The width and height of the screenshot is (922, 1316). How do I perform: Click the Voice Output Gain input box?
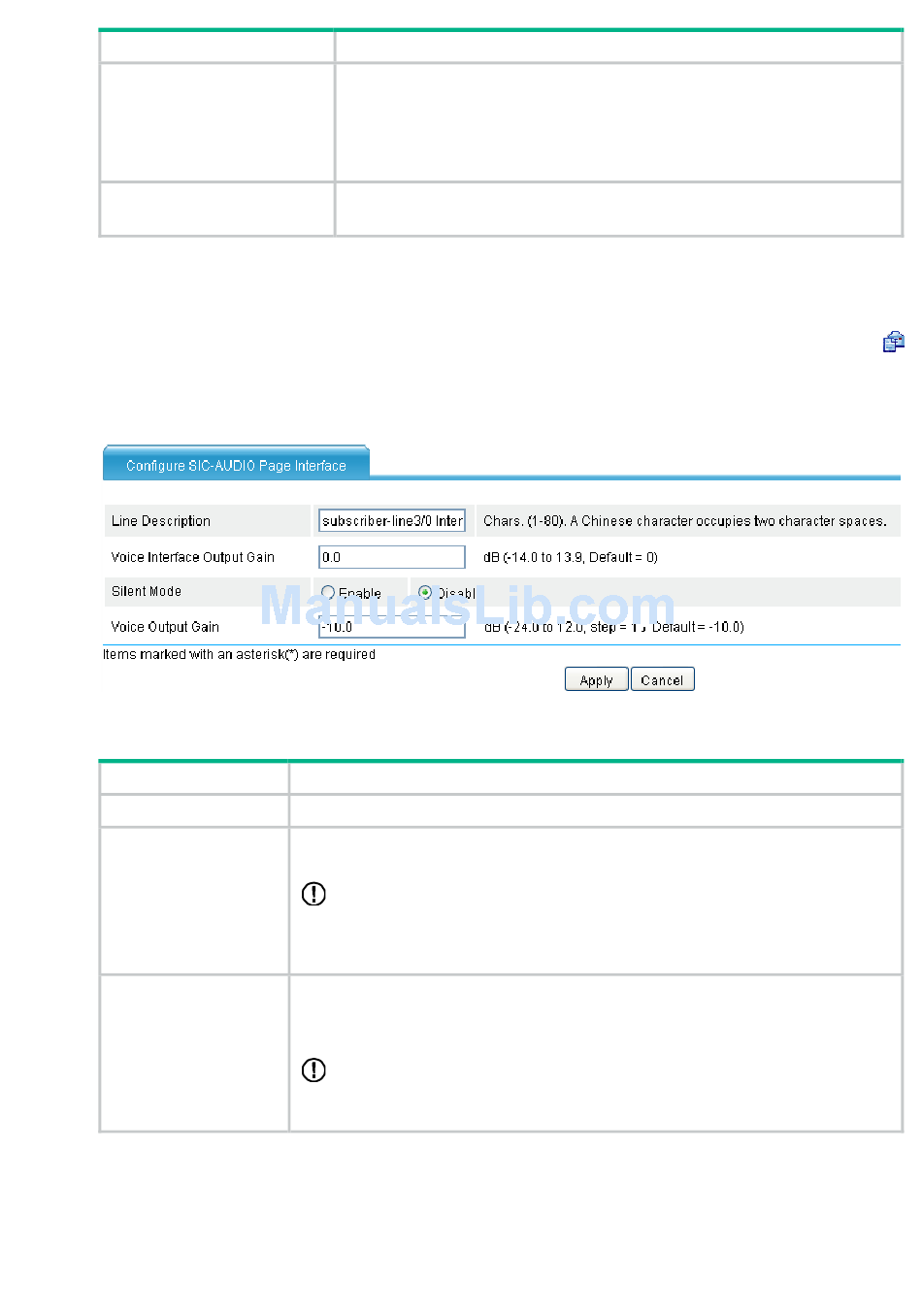tap(392, 629)
